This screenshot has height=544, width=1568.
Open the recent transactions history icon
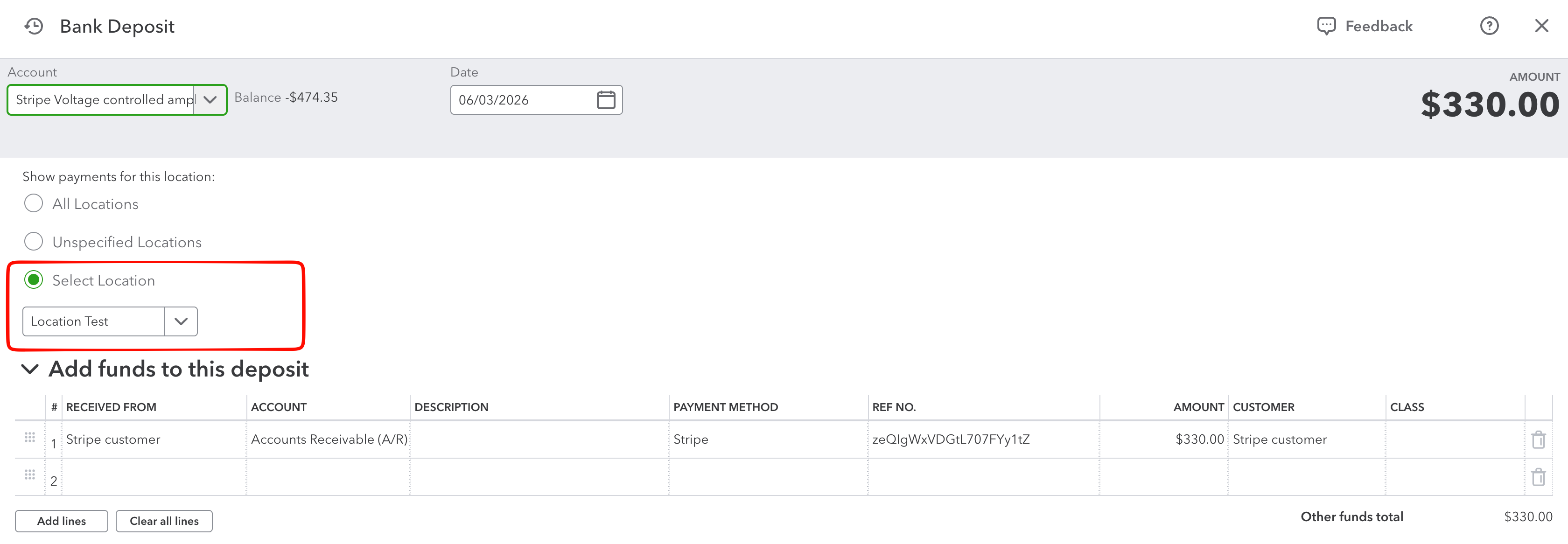click(x=34, y=26)
